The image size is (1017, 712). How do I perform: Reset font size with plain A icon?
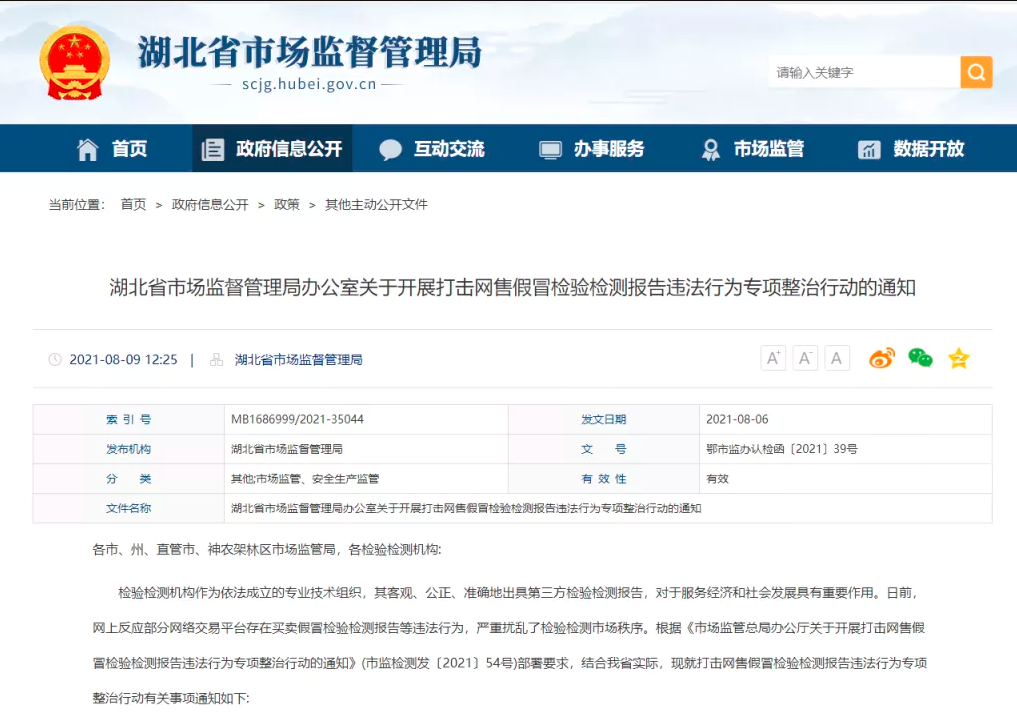tap(837, 358)
